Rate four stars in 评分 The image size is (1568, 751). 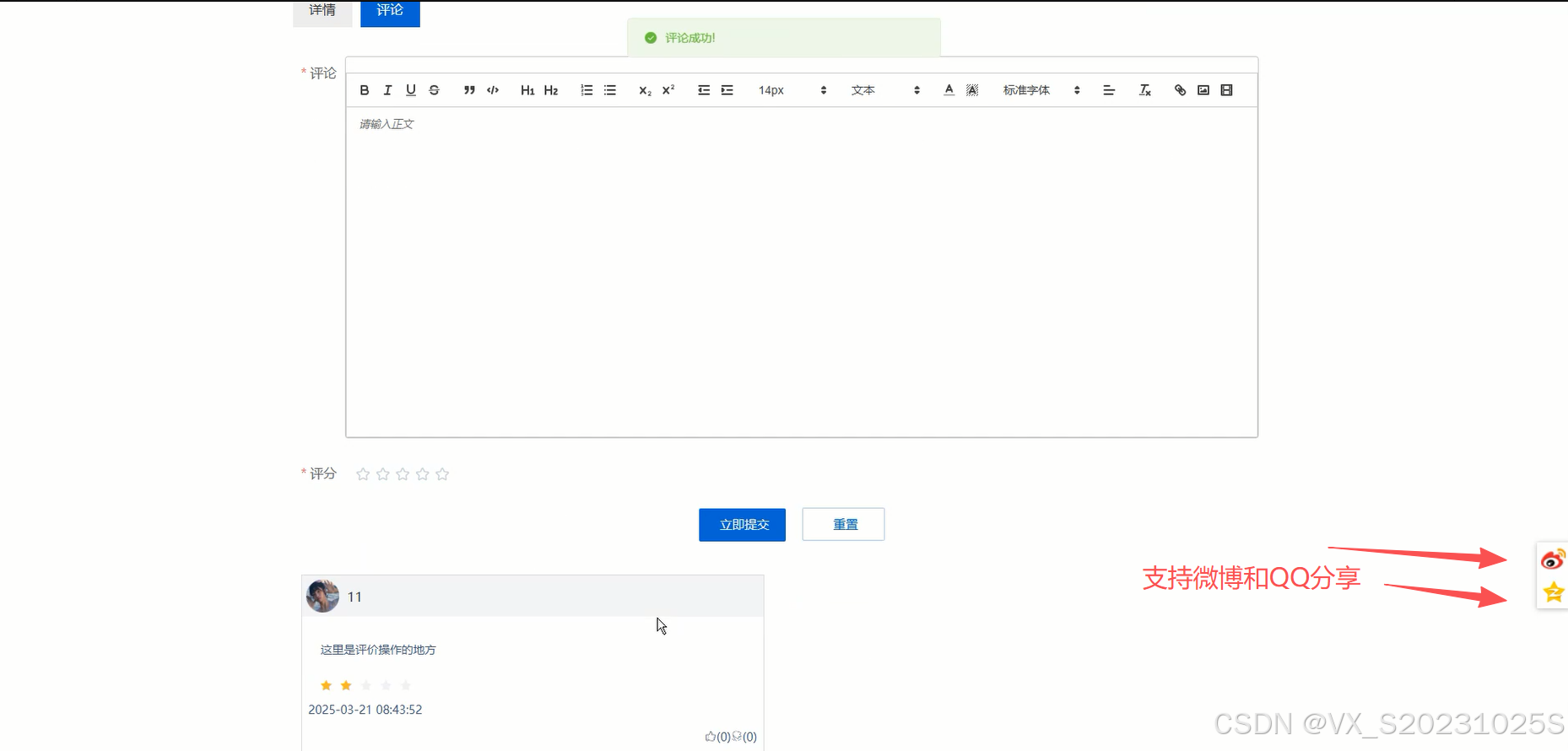[x=423, y=474]
